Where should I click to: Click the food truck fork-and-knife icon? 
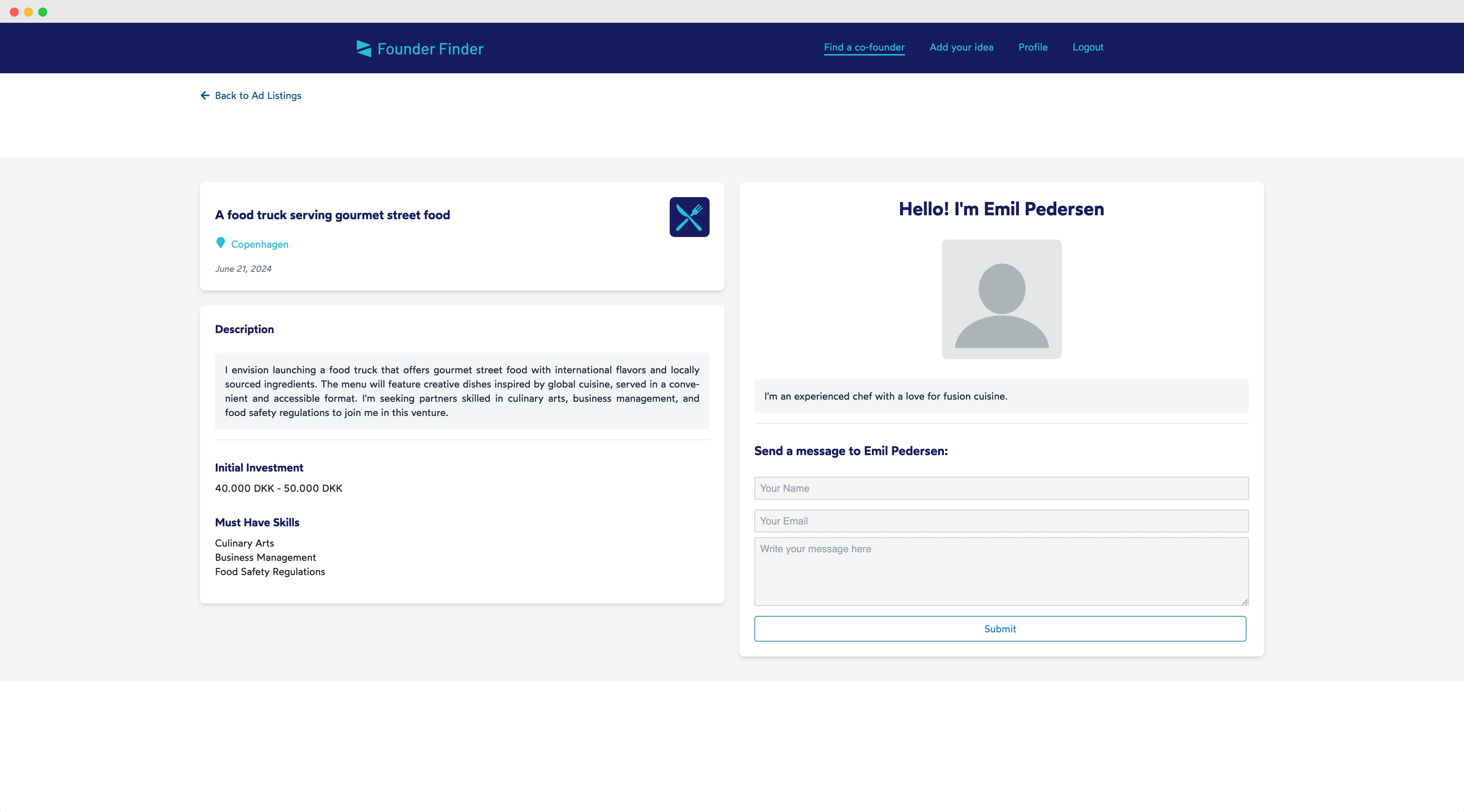[x=689, y=217]
